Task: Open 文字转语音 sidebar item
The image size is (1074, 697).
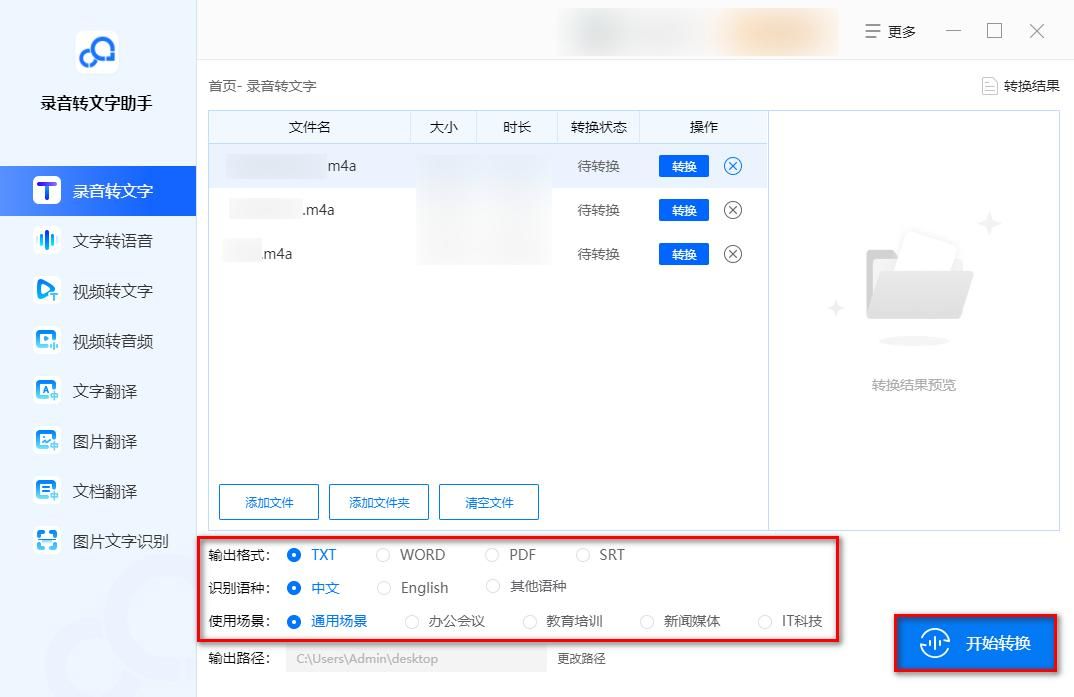Action: 98,241
